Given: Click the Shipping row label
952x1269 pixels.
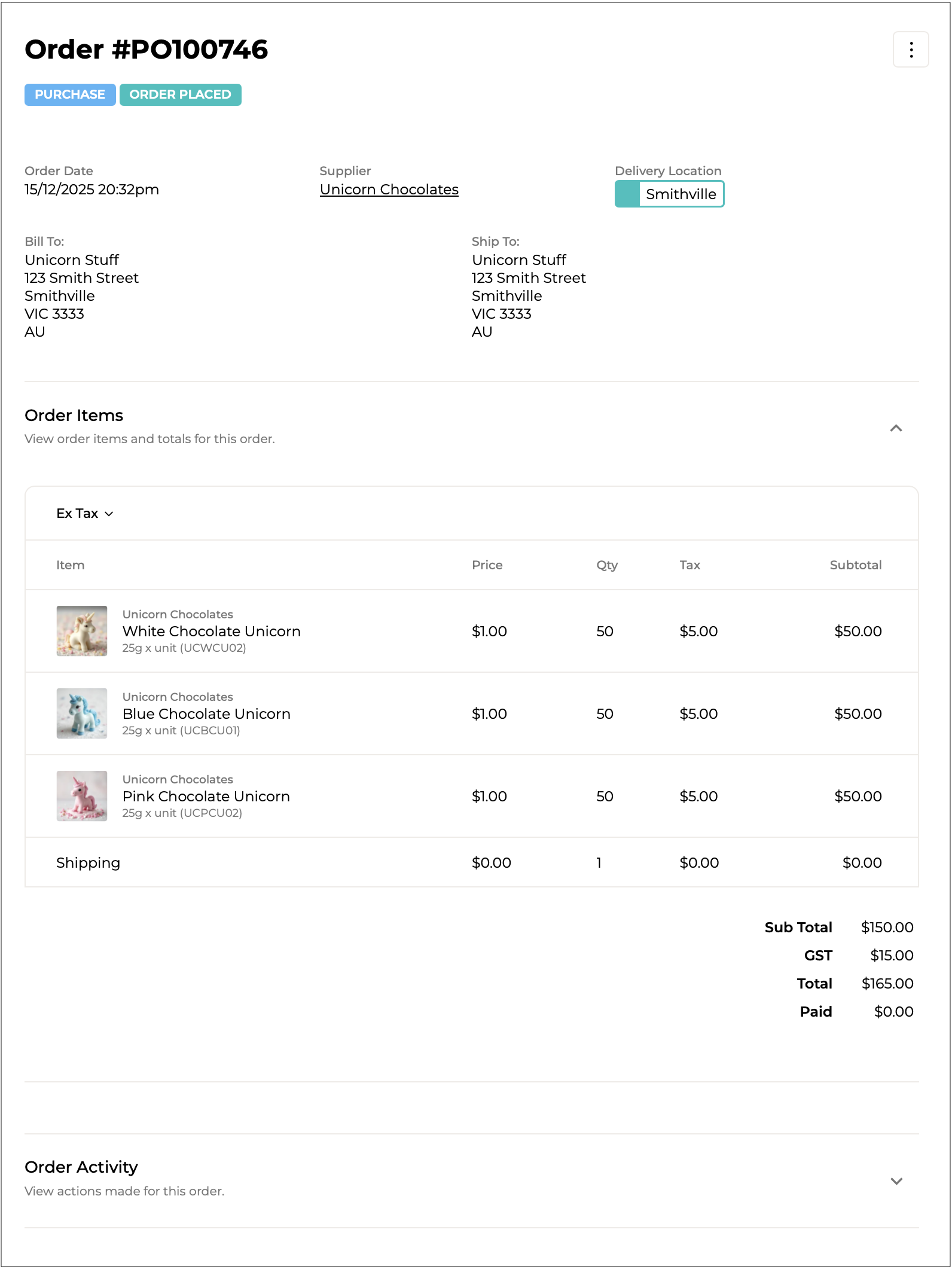Looking at the screenshot, I should (x=88, y=862).
